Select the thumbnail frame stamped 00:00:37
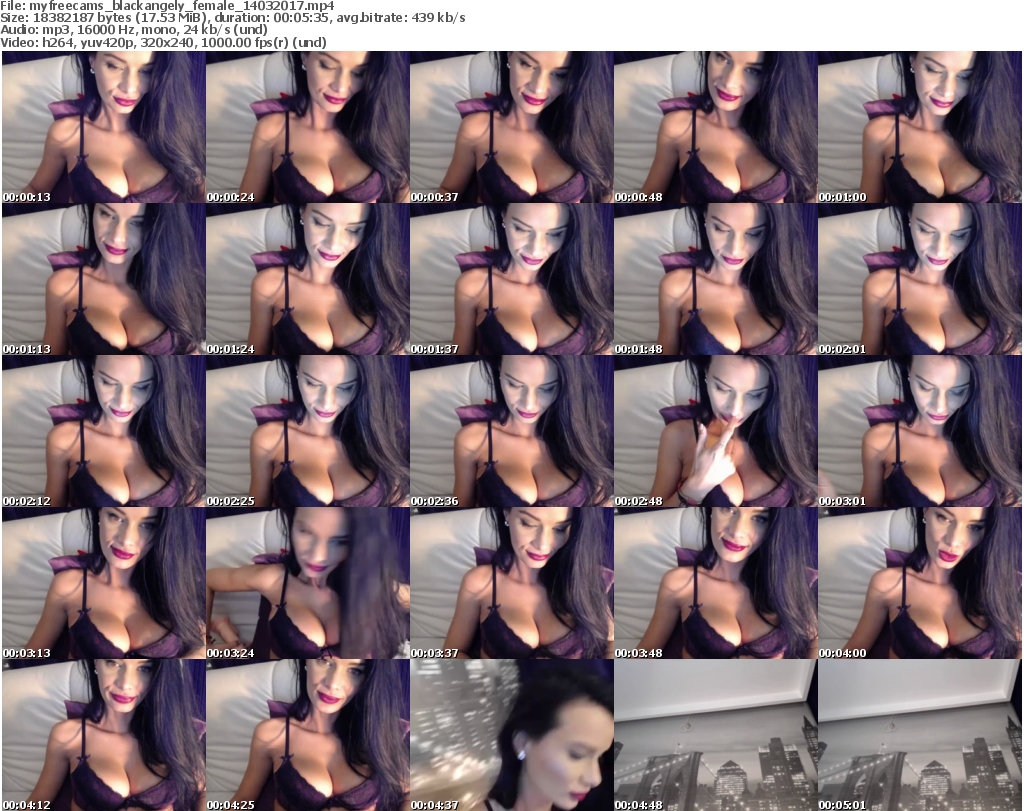The image size is (1024, 811). [511, 127]
